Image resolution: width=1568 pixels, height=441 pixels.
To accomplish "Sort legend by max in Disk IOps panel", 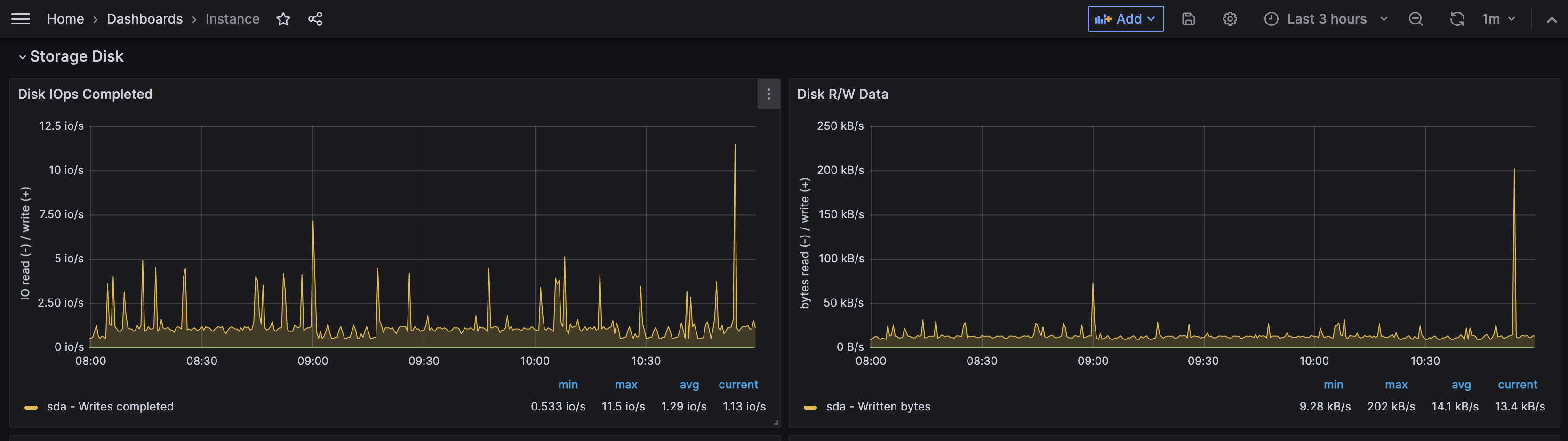I will point(626,385).
